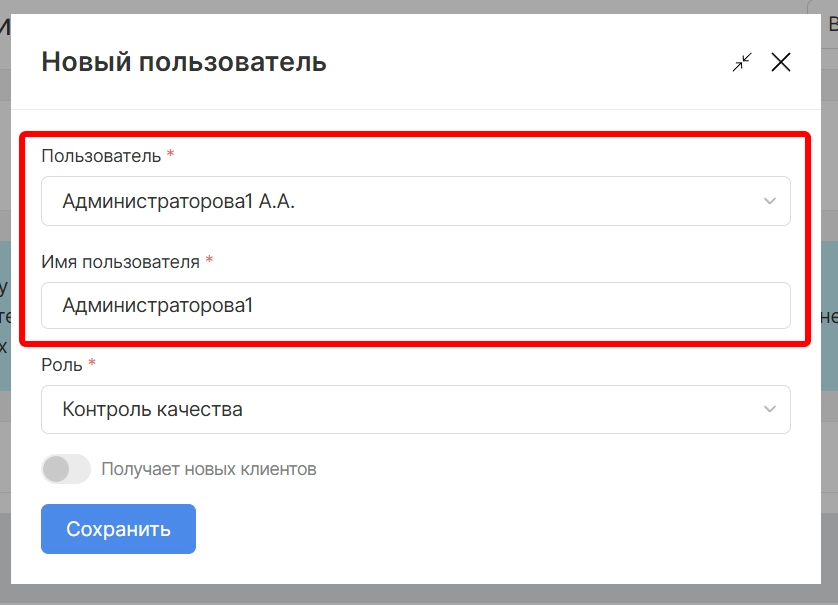Enable the "Получает новых клиентов" switch

point(66,468)
